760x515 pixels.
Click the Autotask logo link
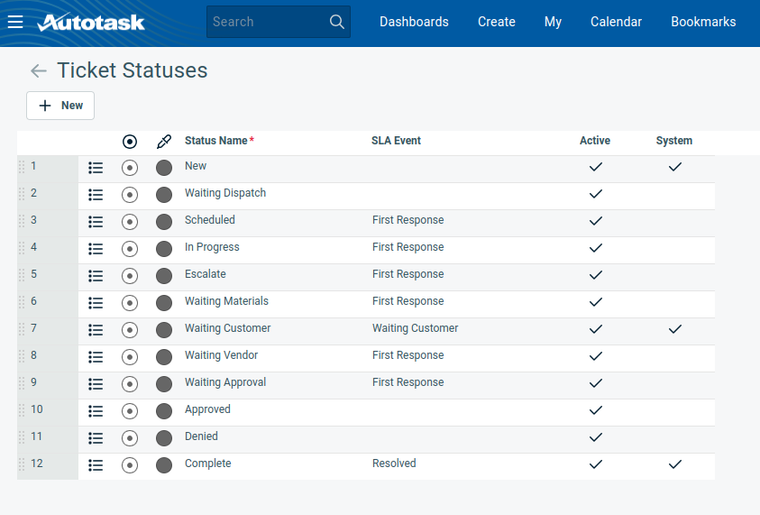(x=91, y=22)
